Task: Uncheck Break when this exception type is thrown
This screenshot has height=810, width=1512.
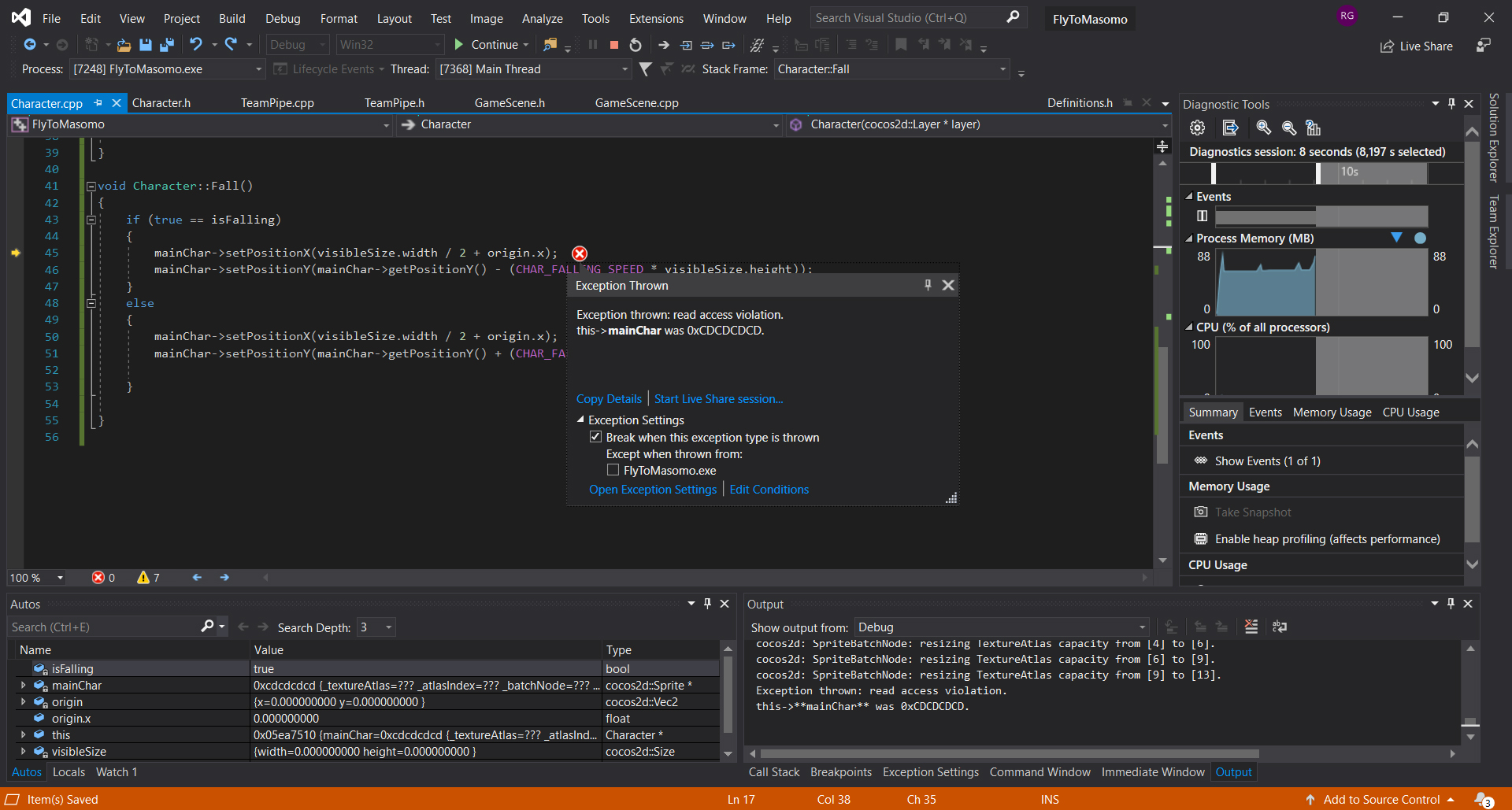Action: point(596,437)
